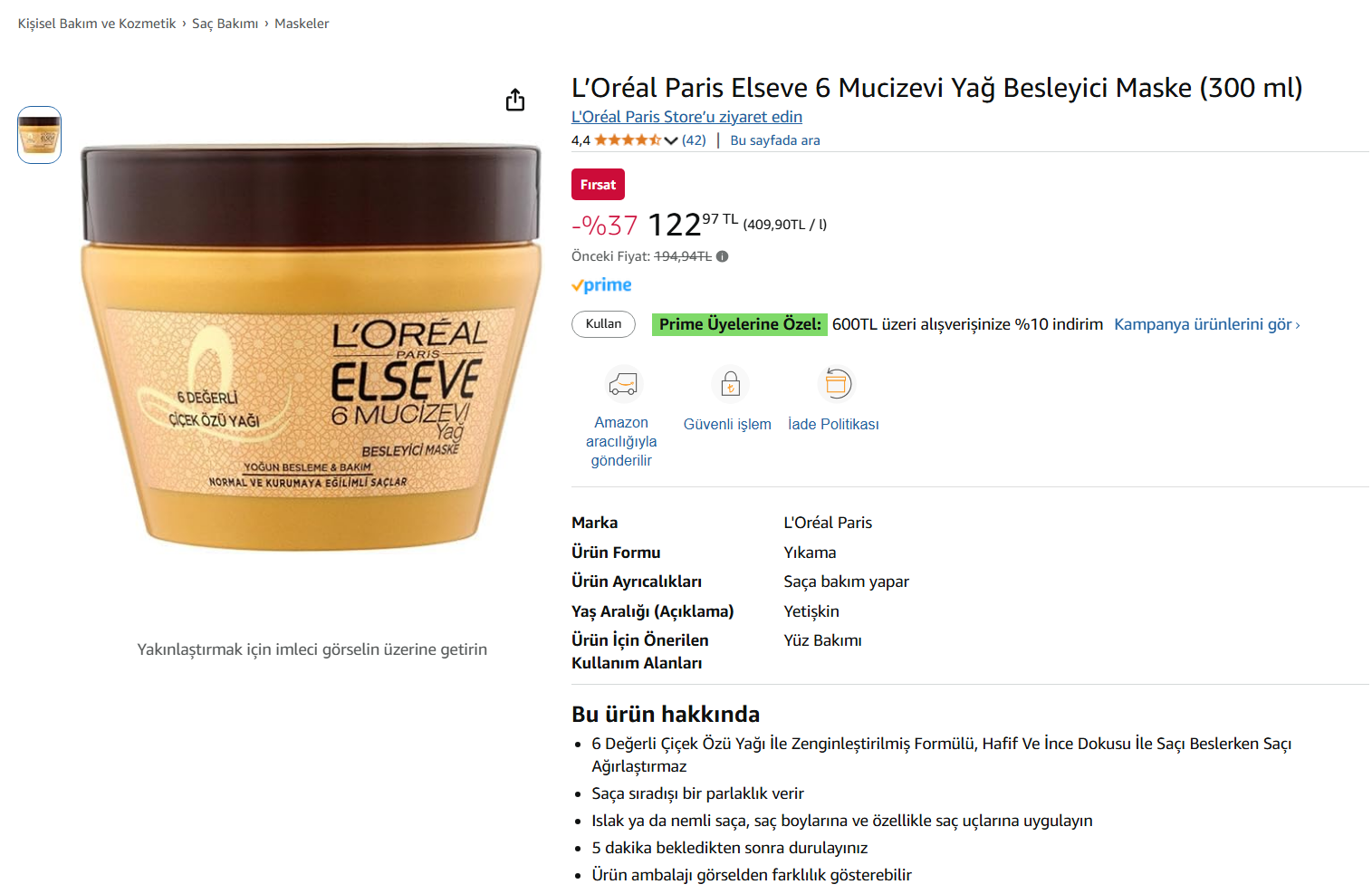Open Kampanya ürünlerini gör link
This screenshot has height=894, width=1372.
click(x=1207, y=324)
